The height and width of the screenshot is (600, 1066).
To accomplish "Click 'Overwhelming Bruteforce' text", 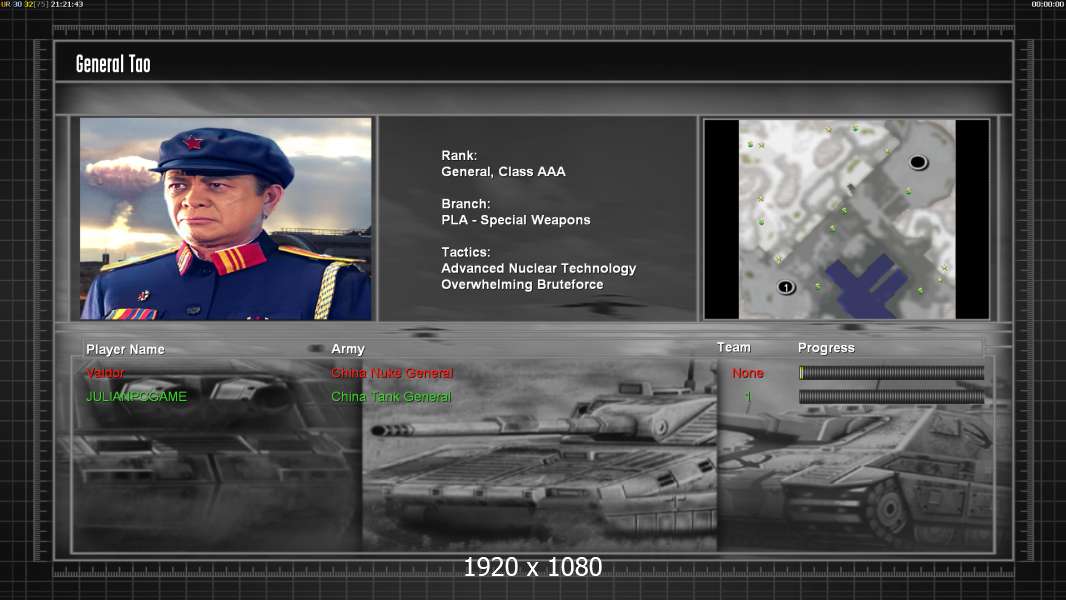I will click(522, 285).
